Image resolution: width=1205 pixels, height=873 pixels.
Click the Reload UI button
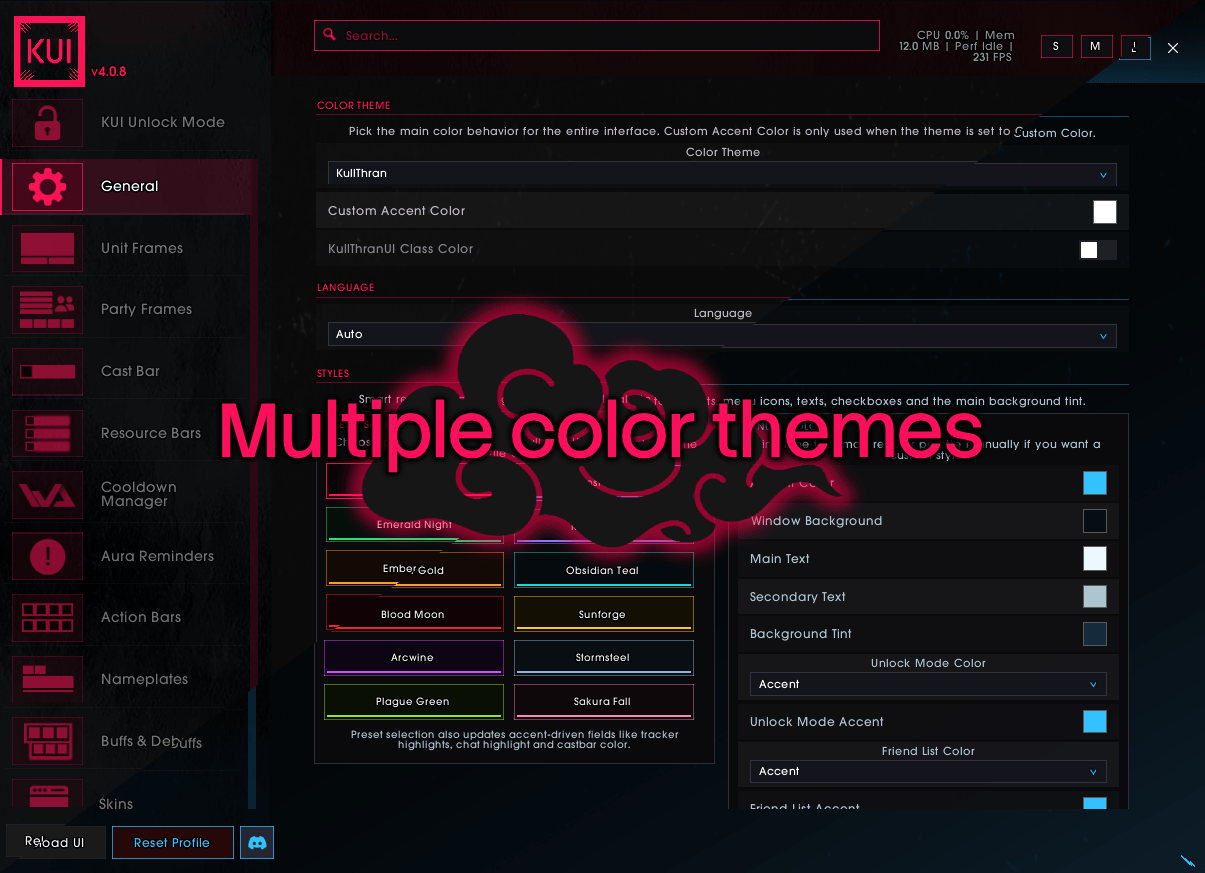tap(55, 843)
